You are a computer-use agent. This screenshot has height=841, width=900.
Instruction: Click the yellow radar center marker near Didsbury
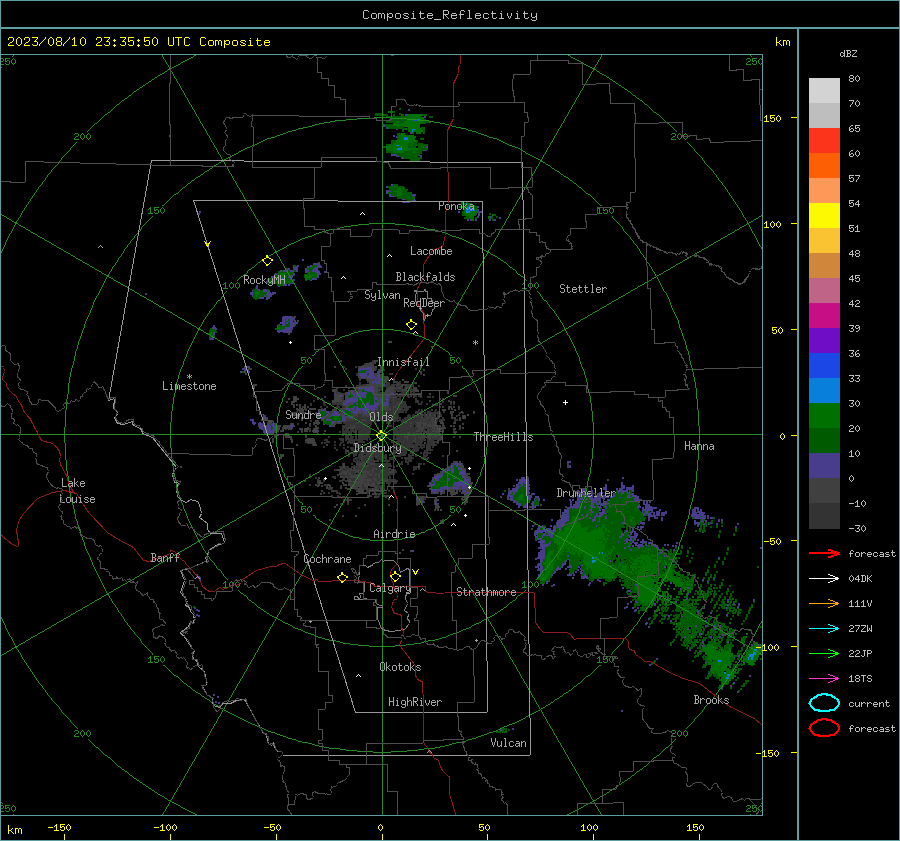pos(381,436)
